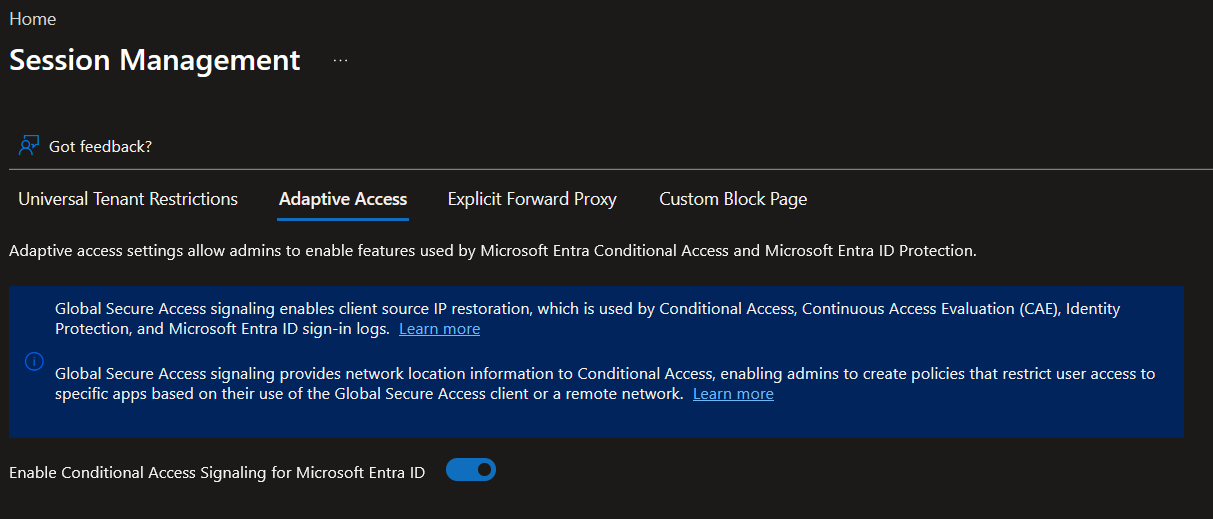
Task: Open the ellipsis menu beside Session Management
Action: click(x=341, y=61)
